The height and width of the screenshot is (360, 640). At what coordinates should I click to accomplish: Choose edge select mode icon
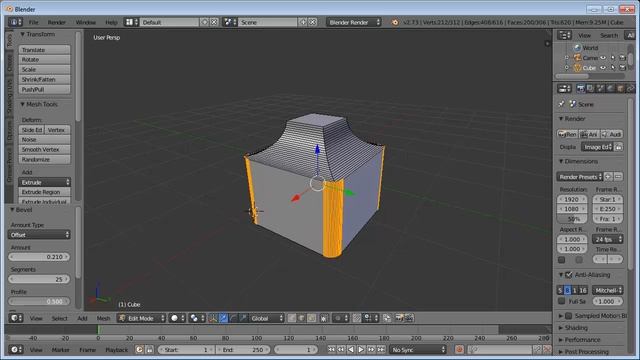tap(302, 318)
